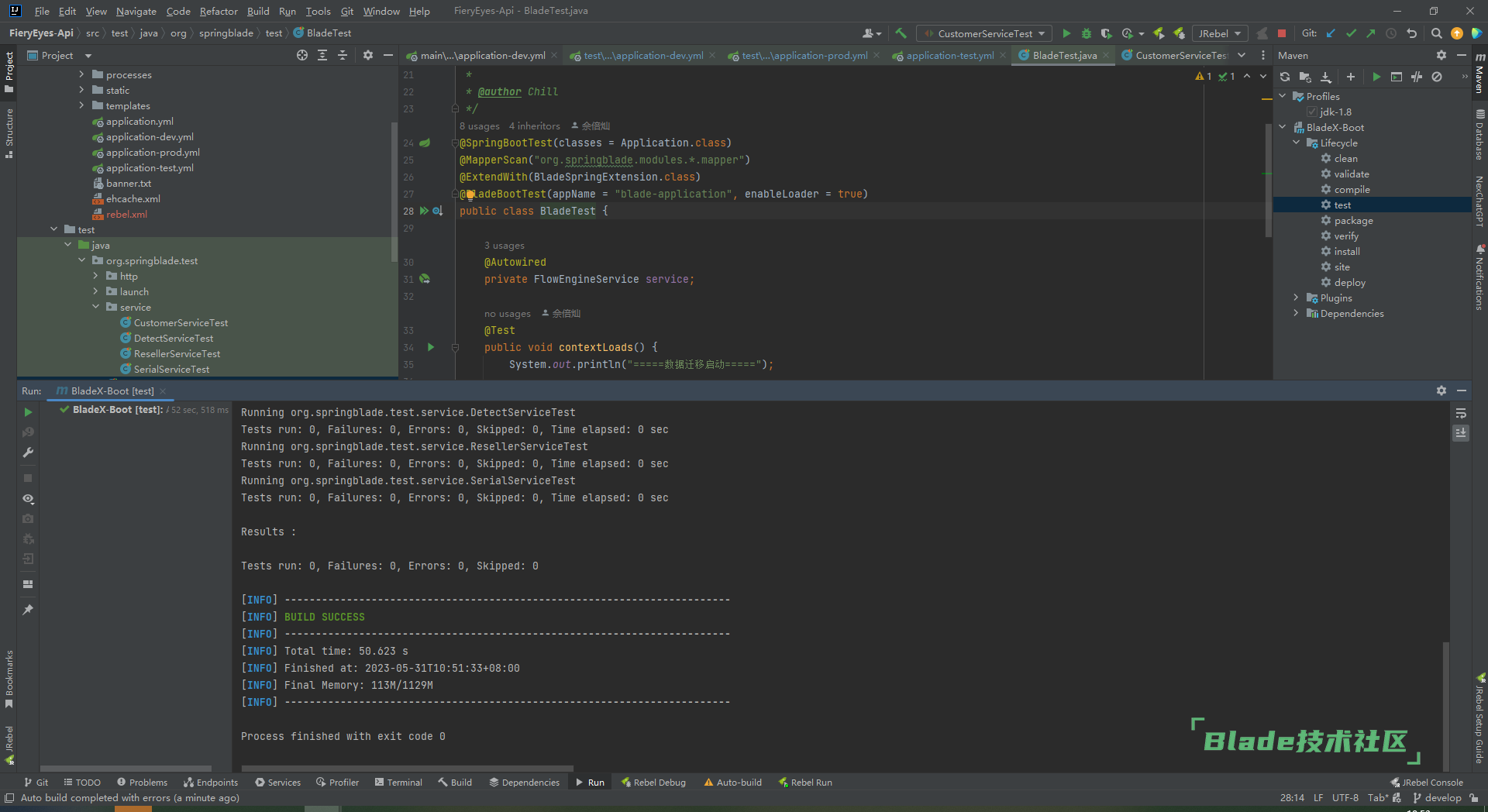This screenshot has width=1488, height=812.
Task: Stop the running process with the red square
Action: click(x=1282, y=33)
